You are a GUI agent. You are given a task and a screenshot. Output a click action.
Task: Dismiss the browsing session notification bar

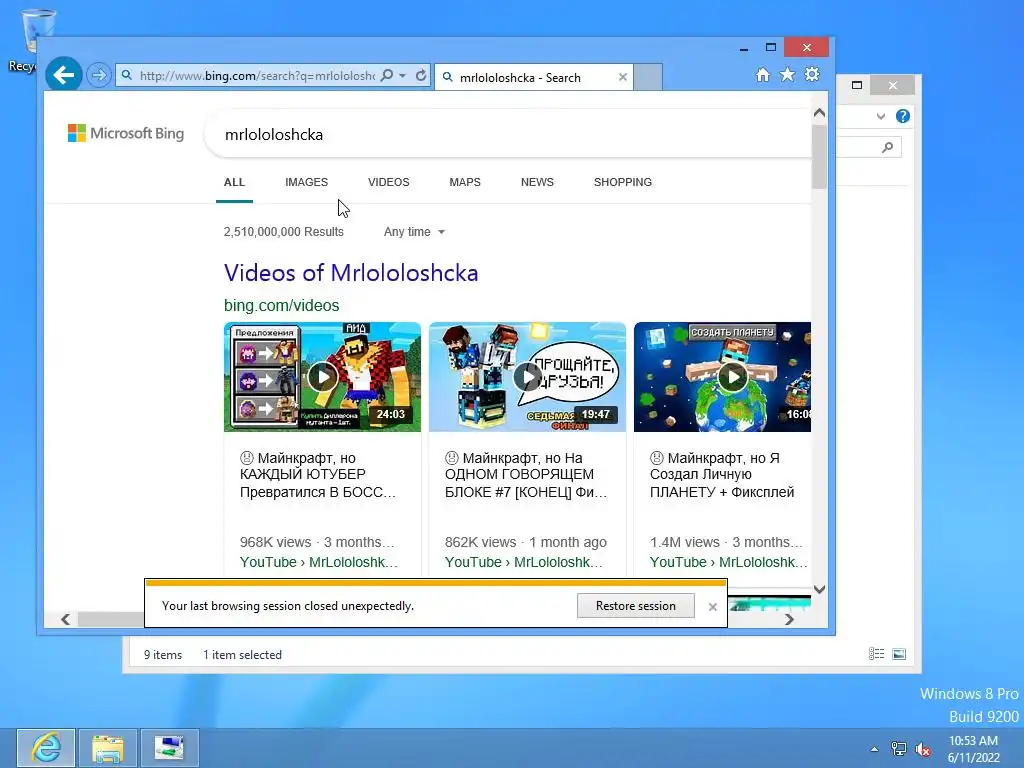[712, 607]
